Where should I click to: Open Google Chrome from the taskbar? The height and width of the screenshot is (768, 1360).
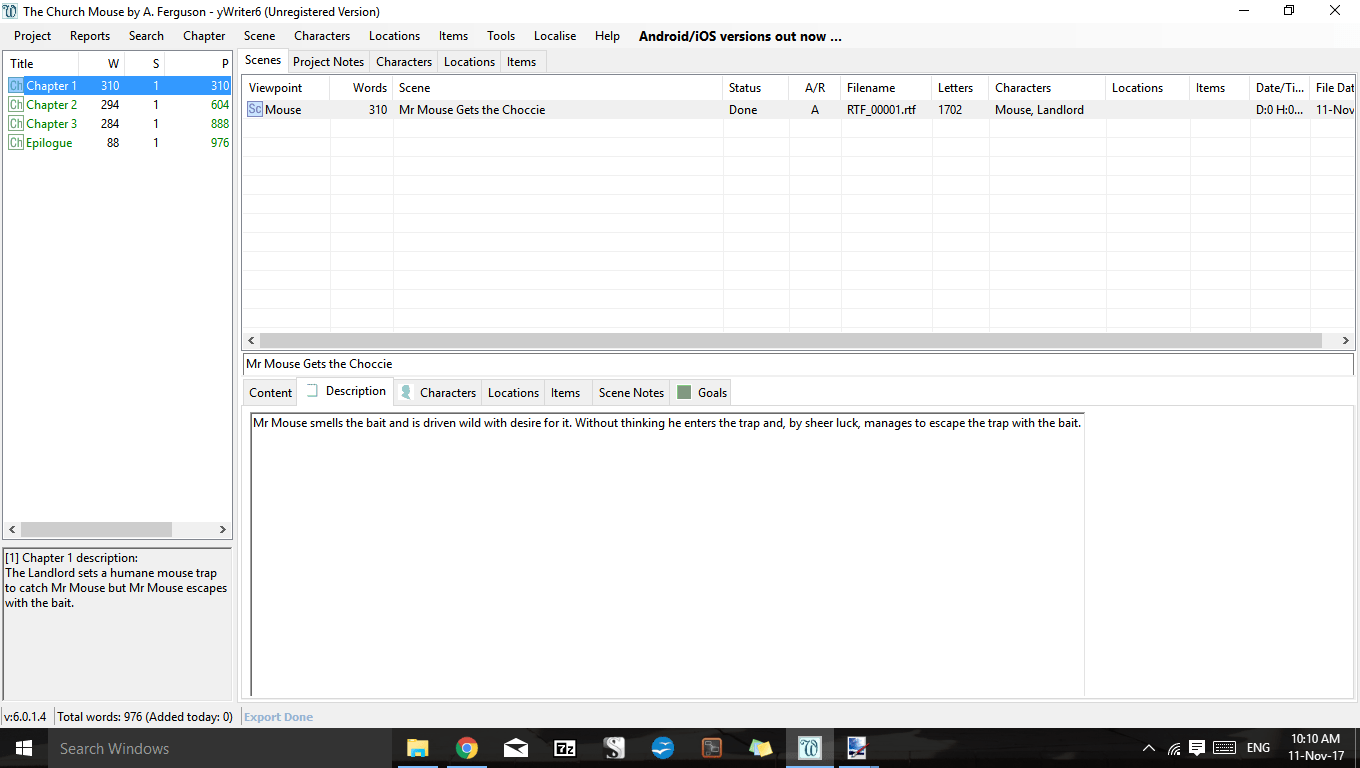(x=466, y=748)
